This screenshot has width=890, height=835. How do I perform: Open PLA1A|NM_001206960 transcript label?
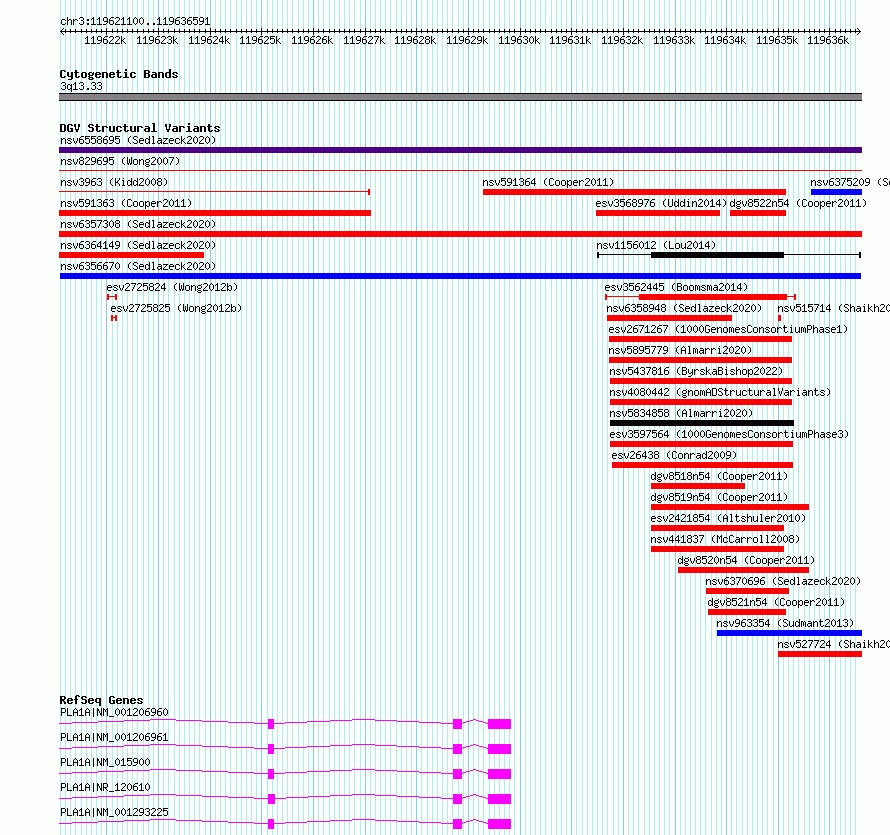(114, 712)
